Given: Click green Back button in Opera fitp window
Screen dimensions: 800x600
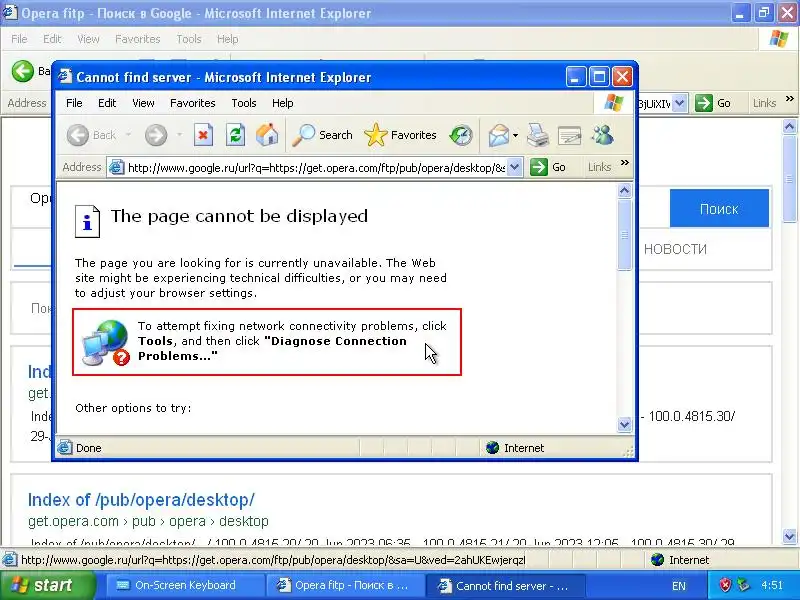Looking at the screenshot, I should [x=22, y=71].
